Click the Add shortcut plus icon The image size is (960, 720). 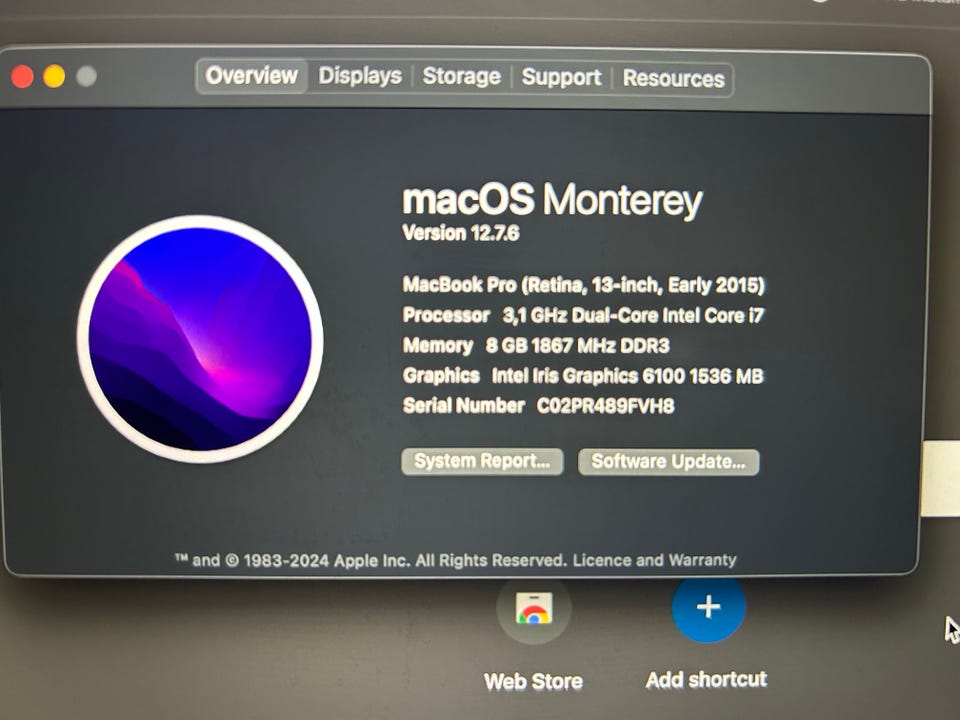(708, 607)
